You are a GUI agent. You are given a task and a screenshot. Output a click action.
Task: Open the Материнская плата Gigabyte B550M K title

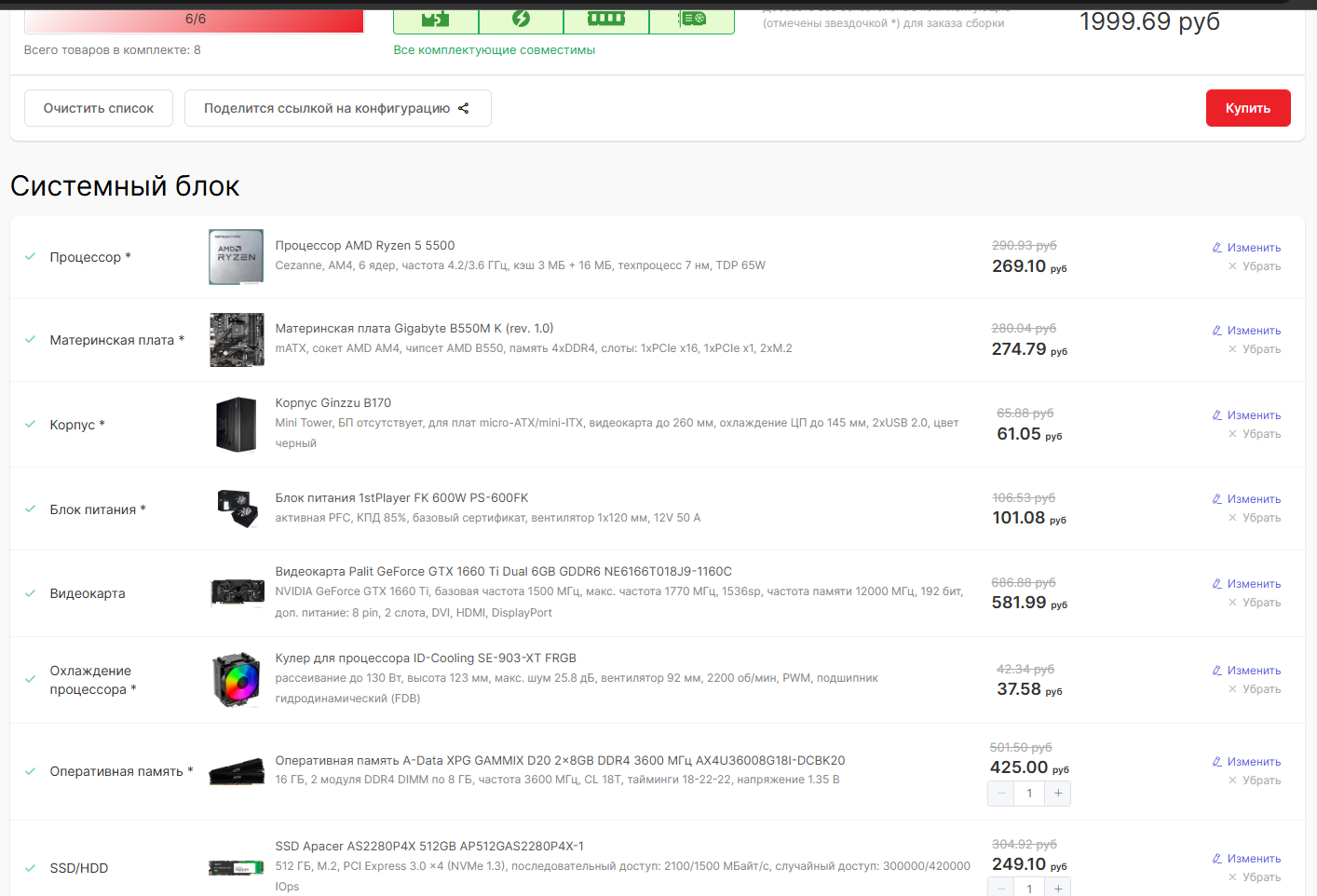click(414, 329)
